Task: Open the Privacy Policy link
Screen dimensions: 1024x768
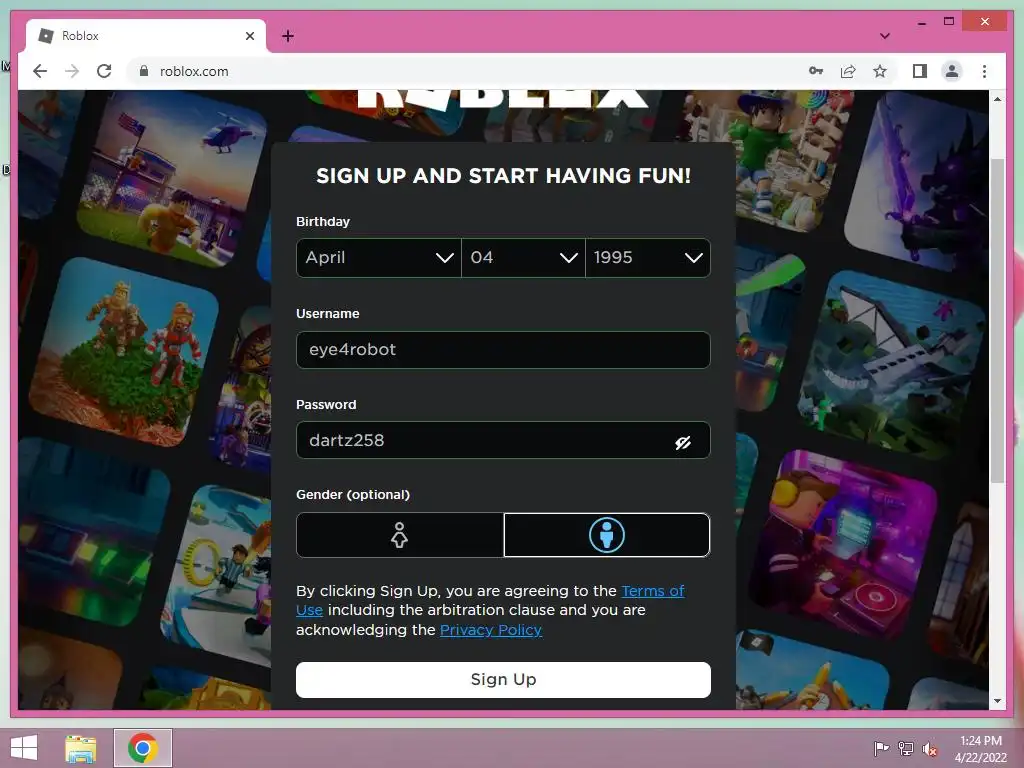Action: tap(490, 630)
